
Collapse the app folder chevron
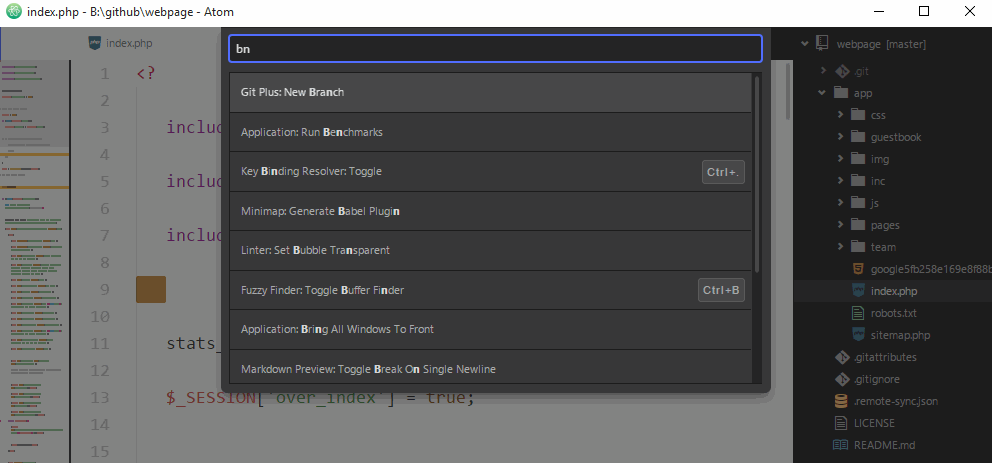click(822, 93)
